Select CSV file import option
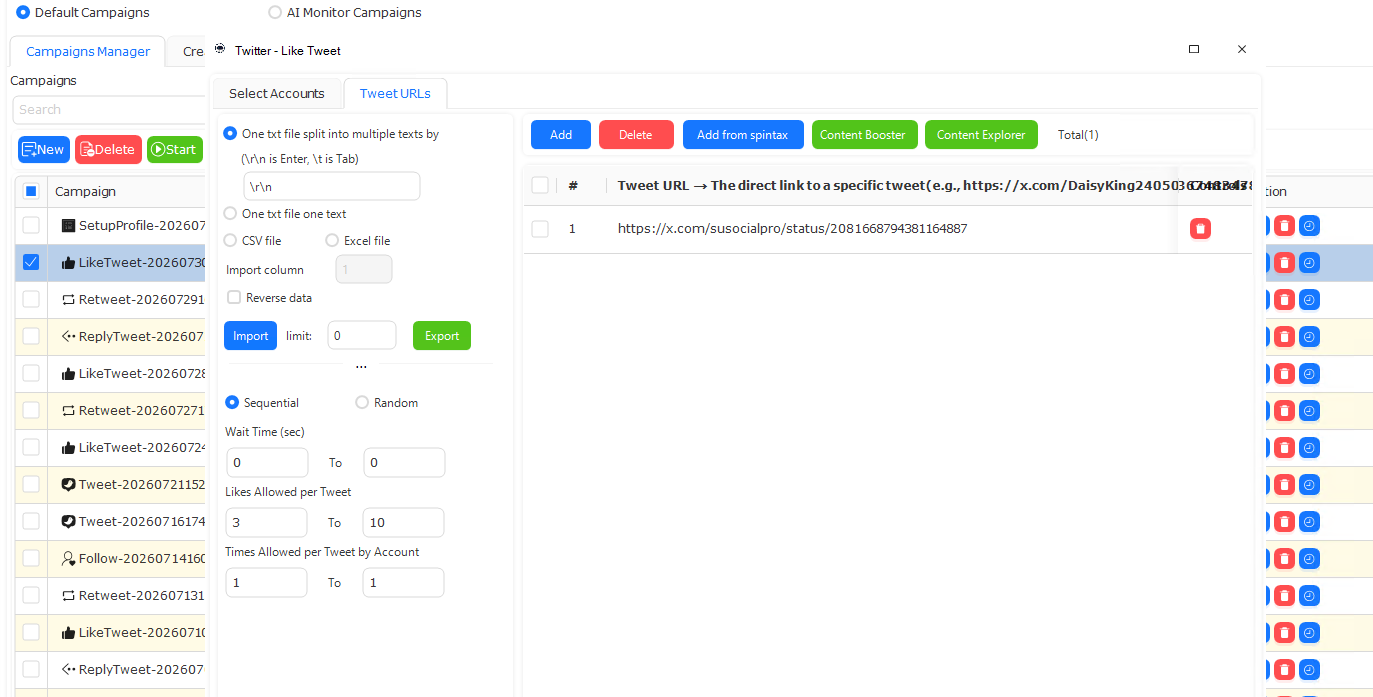 coord(231,241)
